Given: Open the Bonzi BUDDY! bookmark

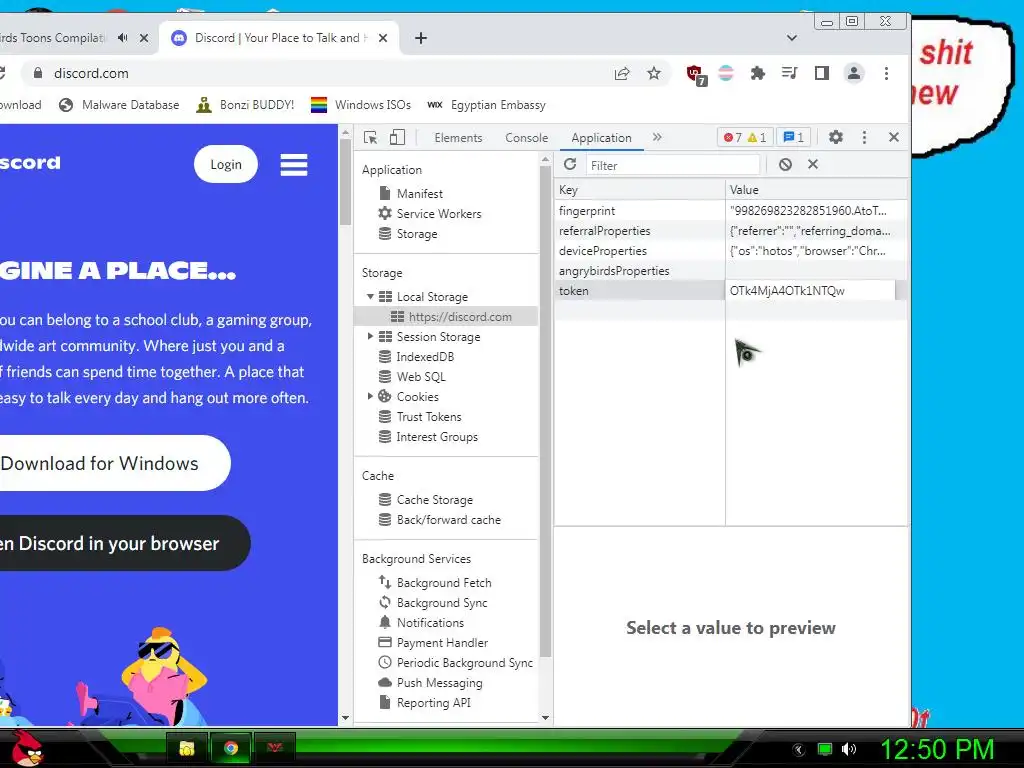Looking at the screenshot, I should coord(246,105).
